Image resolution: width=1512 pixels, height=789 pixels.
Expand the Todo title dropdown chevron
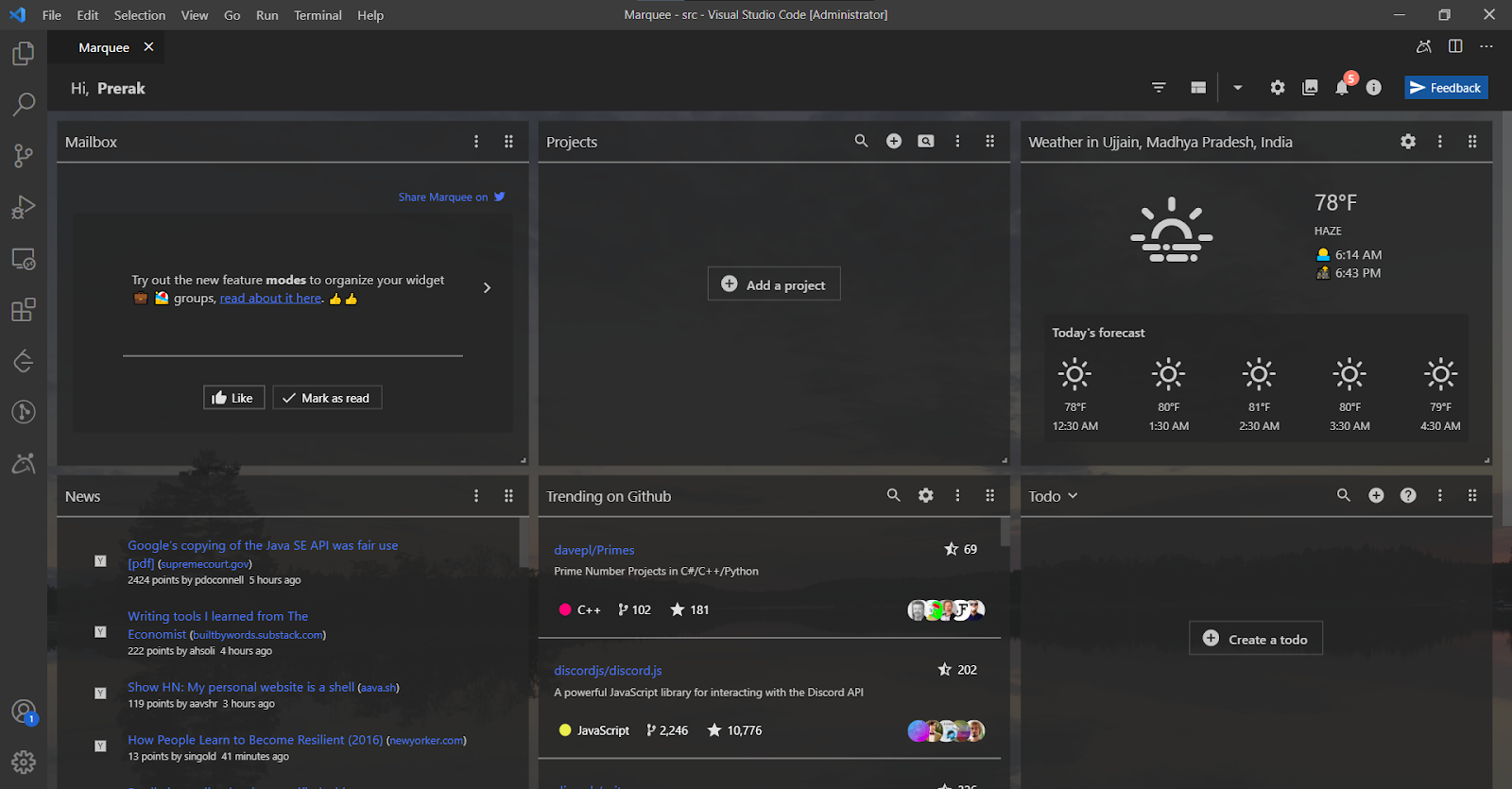pos(1073,496)
